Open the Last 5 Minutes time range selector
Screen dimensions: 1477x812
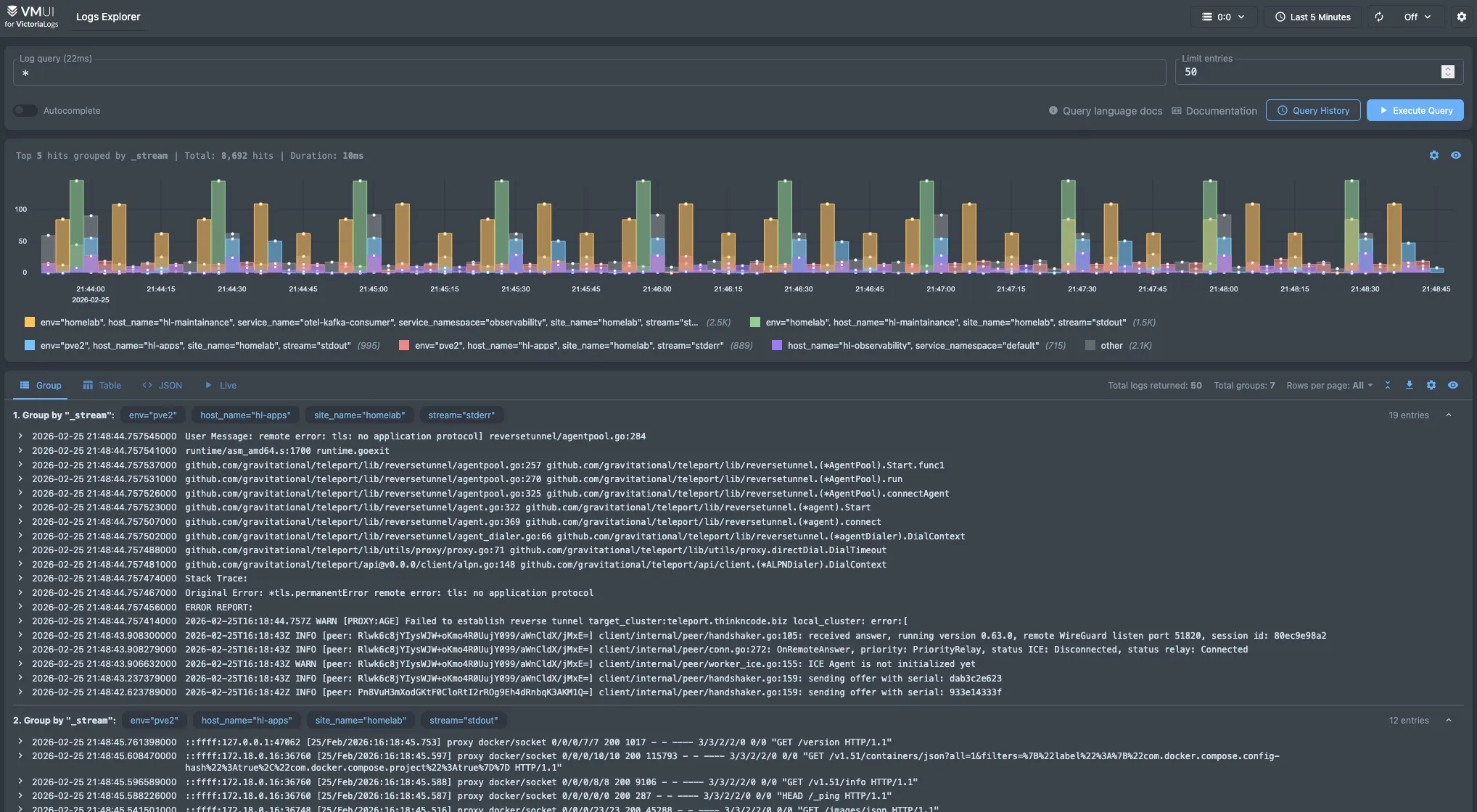point(1313,17)
